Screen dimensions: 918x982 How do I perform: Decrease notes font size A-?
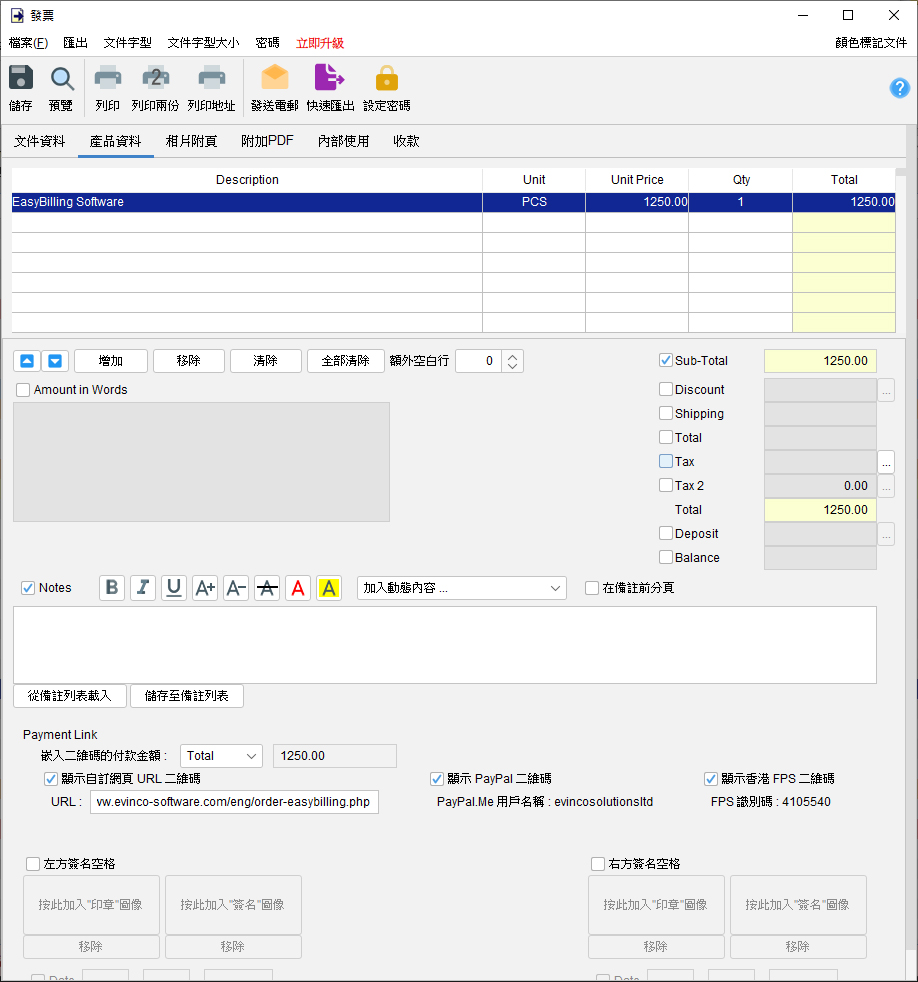click(236, 587)
